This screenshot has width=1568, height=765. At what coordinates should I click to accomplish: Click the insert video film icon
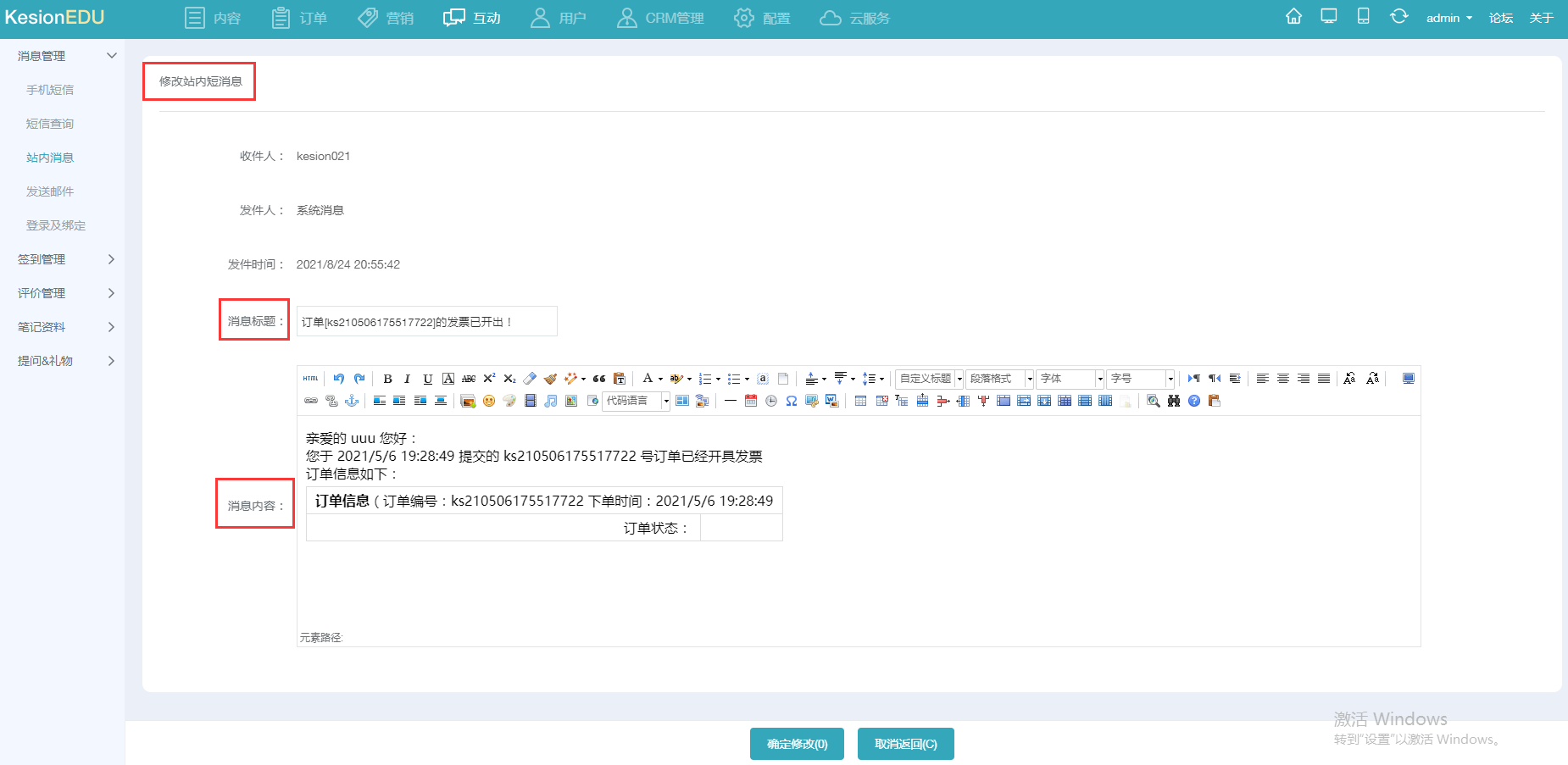pos(531,401)
